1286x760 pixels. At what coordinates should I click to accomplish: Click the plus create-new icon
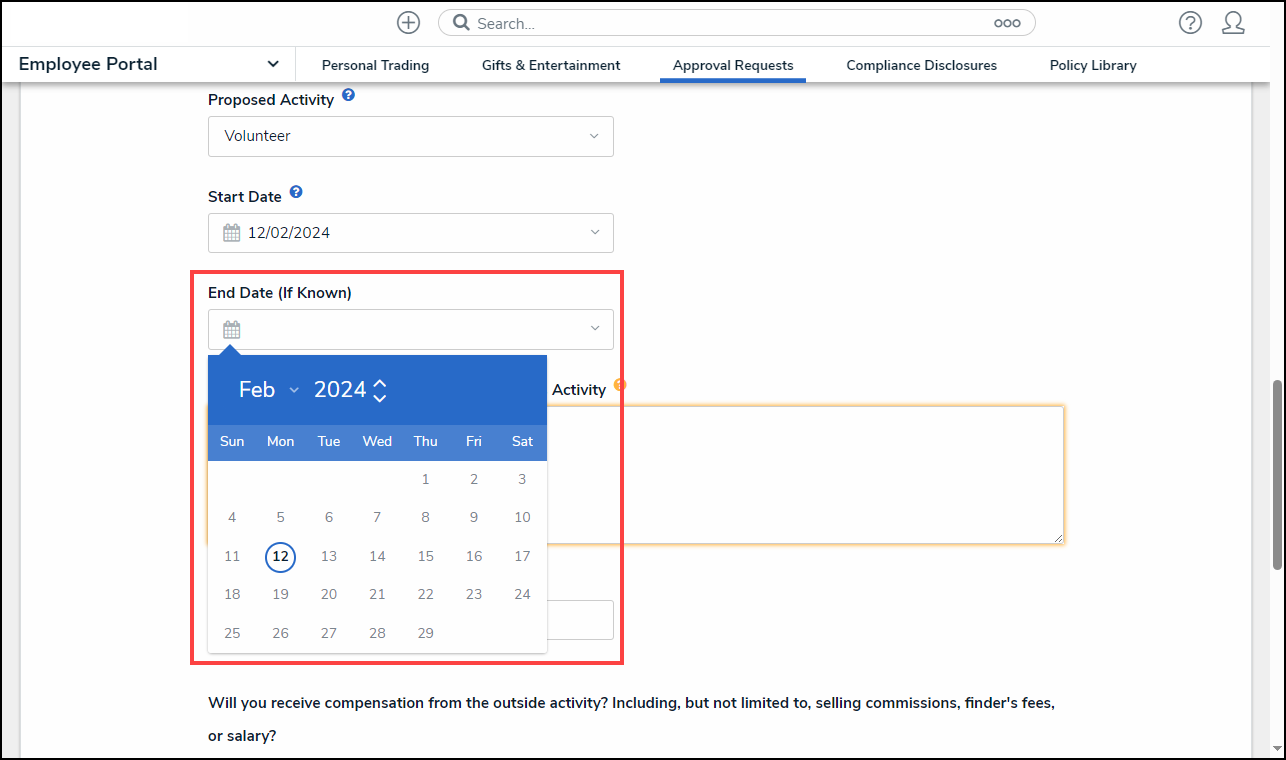[x=408, y=23]
